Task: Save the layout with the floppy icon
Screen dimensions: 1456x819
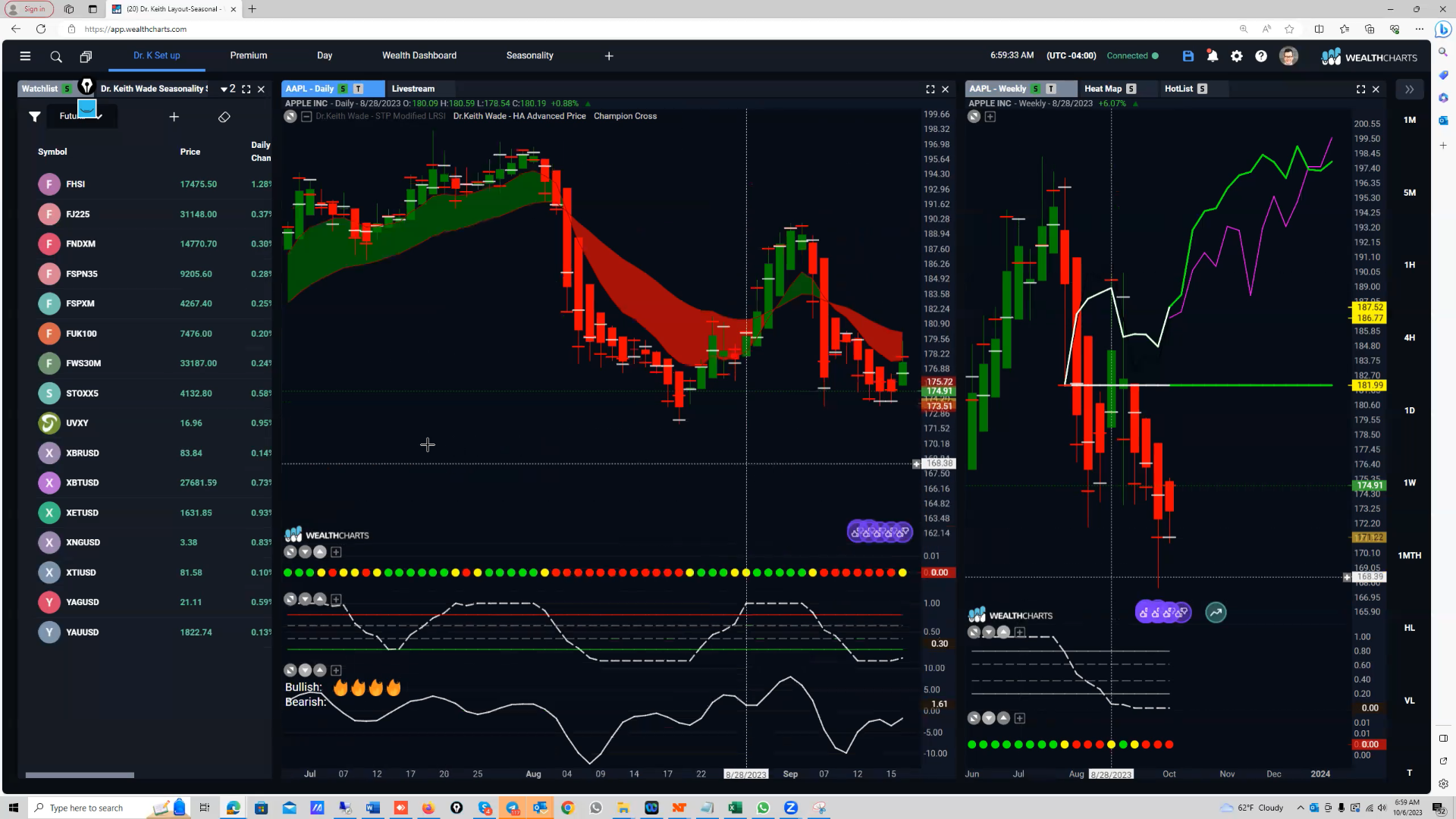Action: [1188, 56]
